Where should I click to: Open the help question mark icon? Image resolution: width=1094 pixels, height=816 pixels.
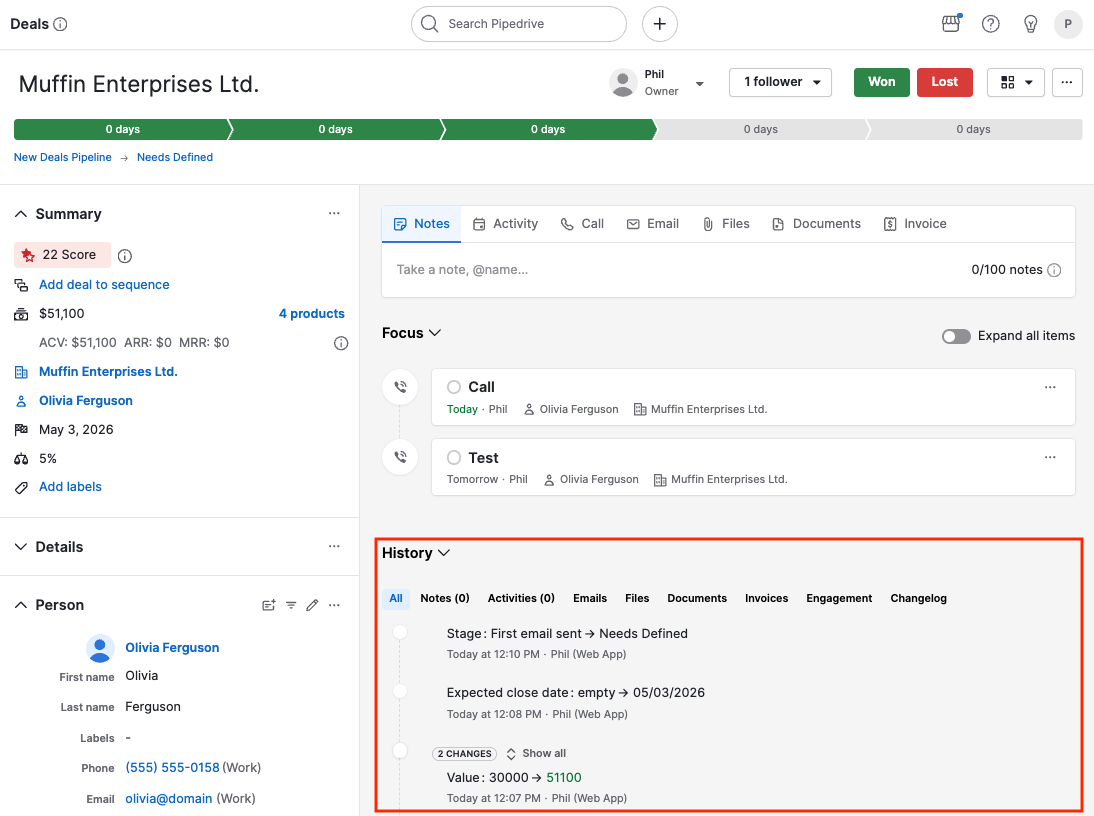point(991,24)
